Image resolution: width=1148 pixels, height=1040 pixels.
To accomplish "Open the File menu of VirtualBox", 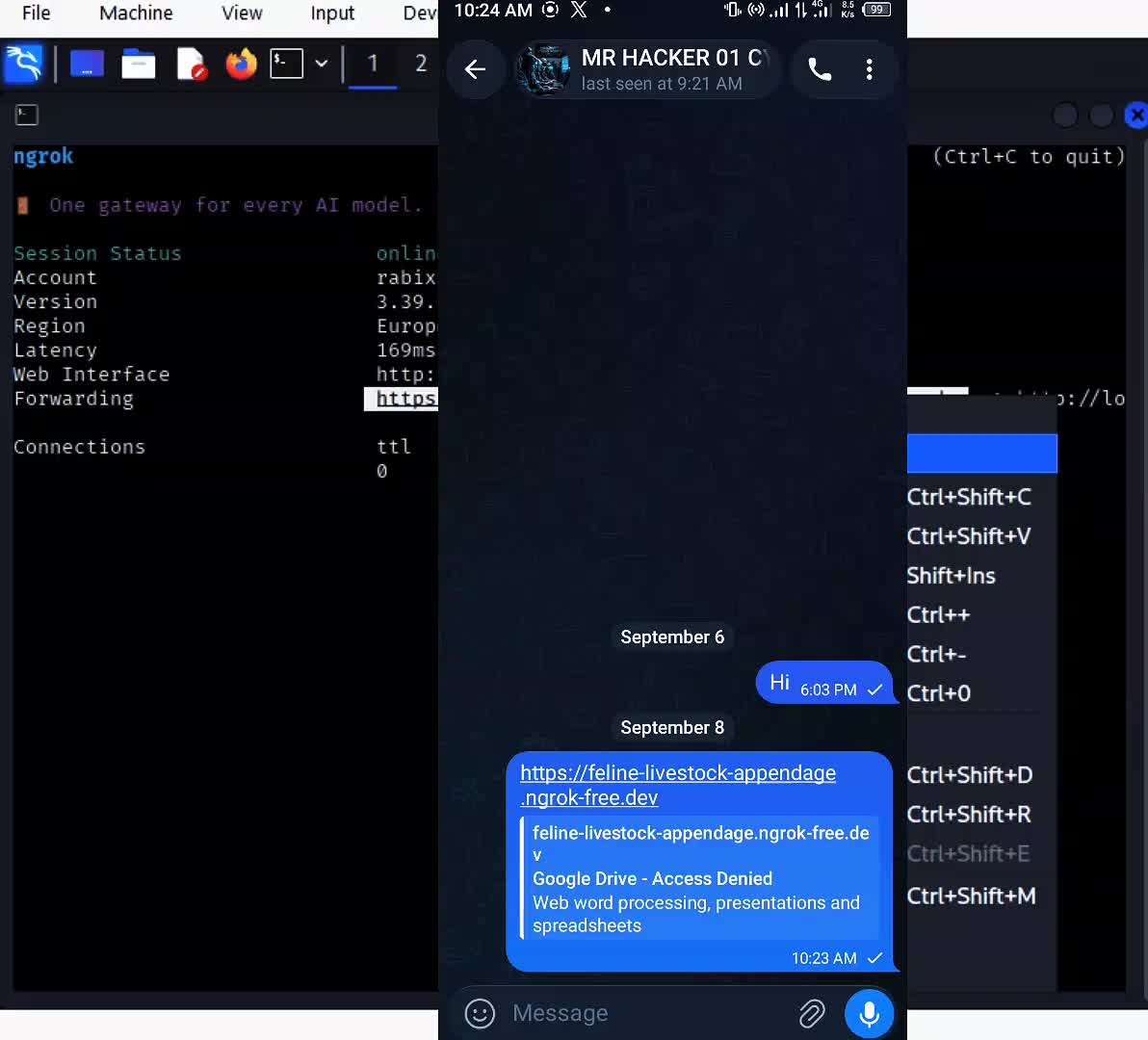I will coord(36,13).
